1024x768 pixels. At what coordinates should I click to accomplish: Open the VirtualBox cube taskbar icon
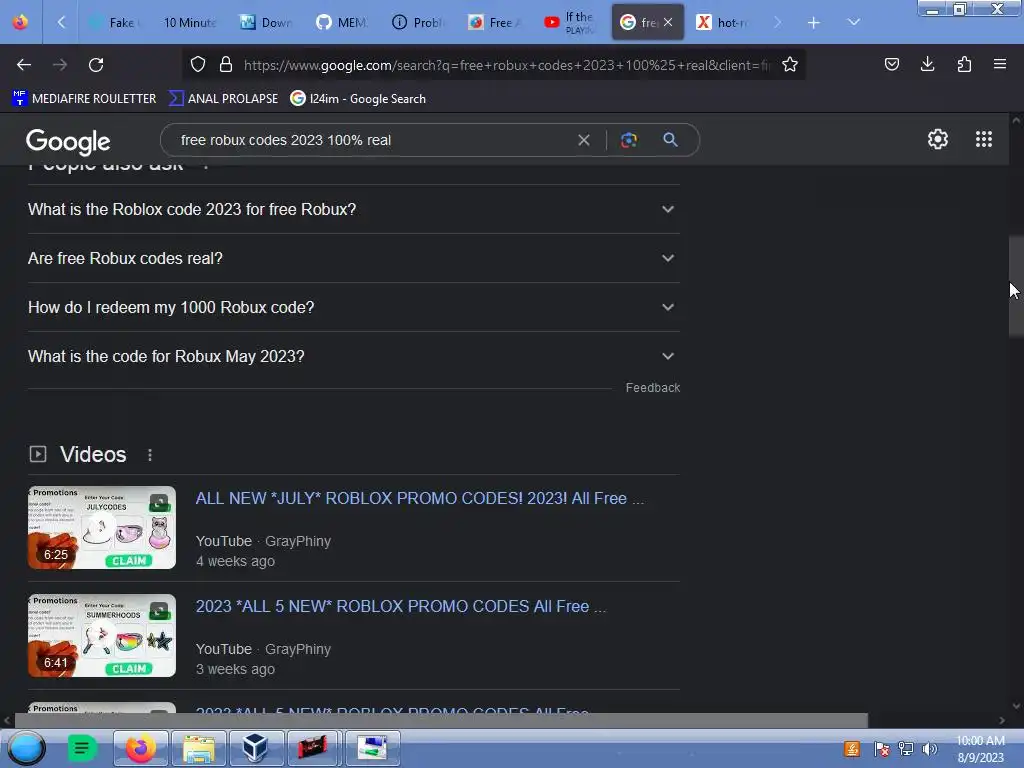point(255,748)
